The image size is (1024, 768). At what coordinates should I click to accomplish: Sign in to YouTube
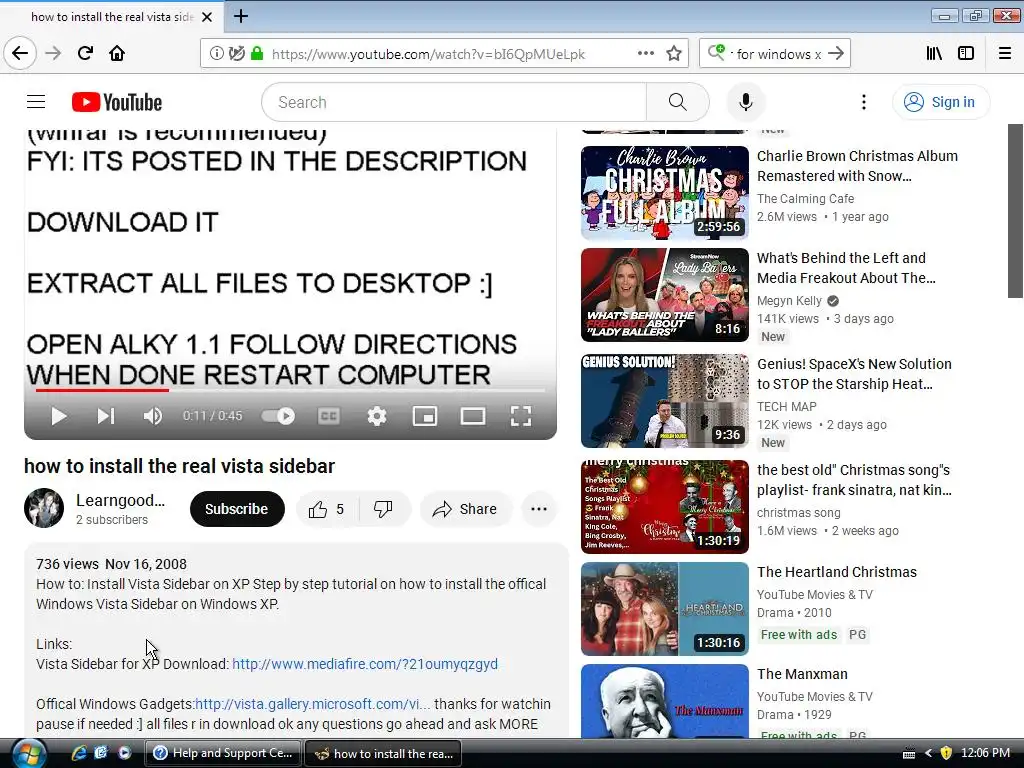[x=940, y=102]
